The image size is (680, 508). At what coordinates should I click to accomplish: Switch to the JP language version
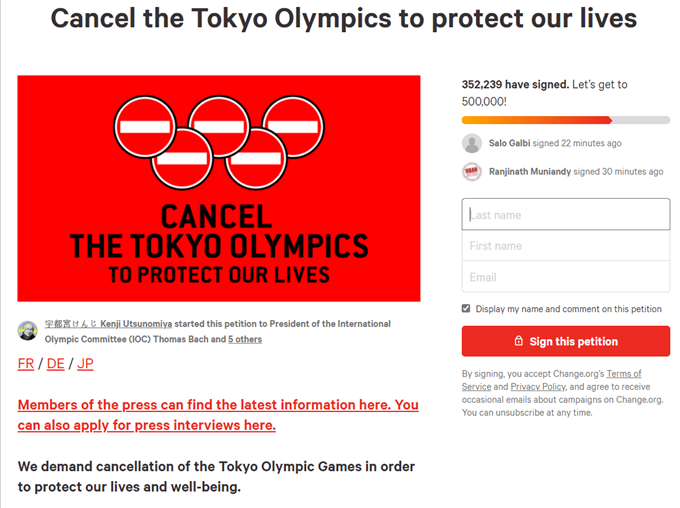[85, 364]
